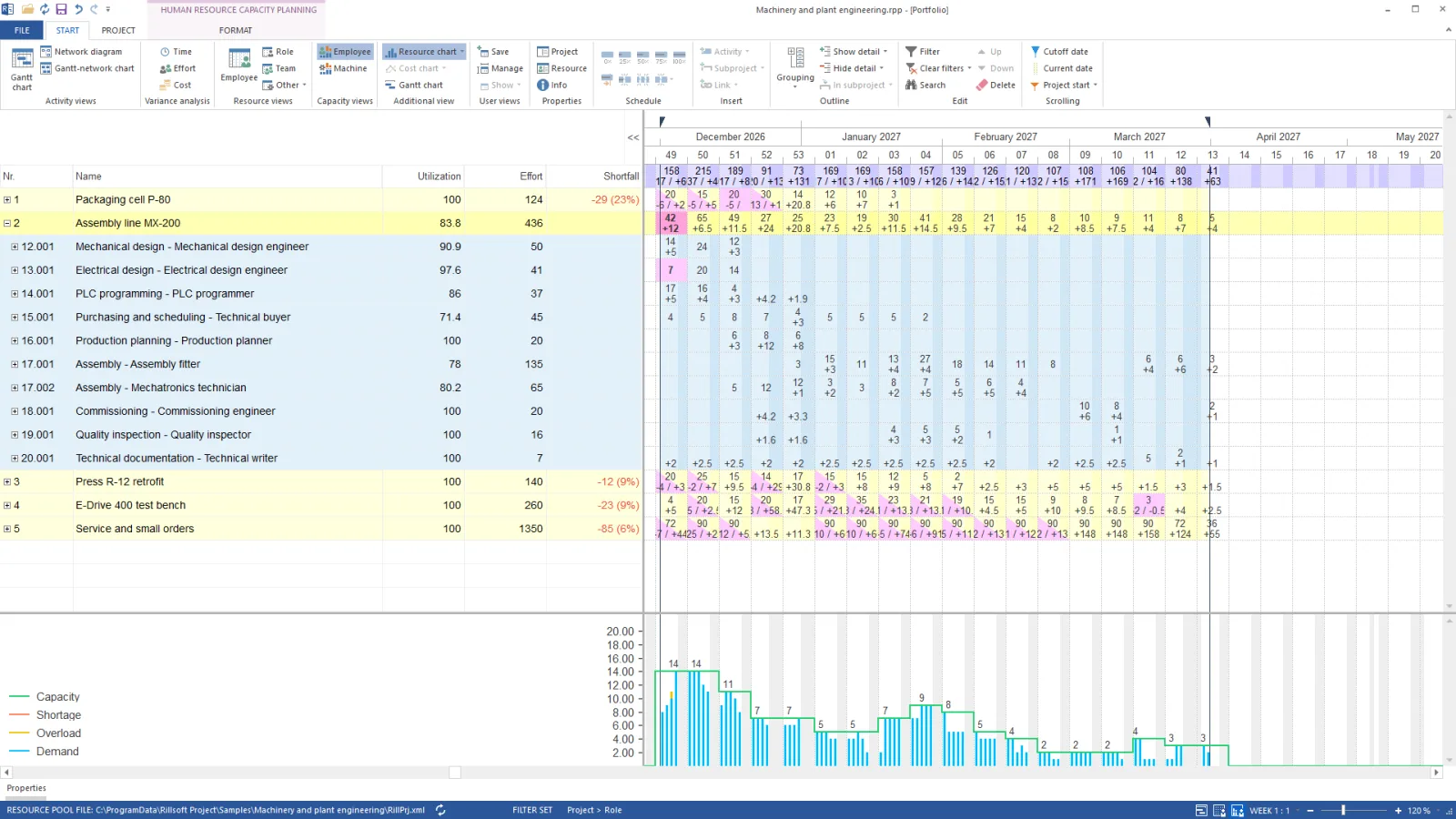Open the Clear filters dropdown
This screenshot has height=819, width=1456.
939,68
